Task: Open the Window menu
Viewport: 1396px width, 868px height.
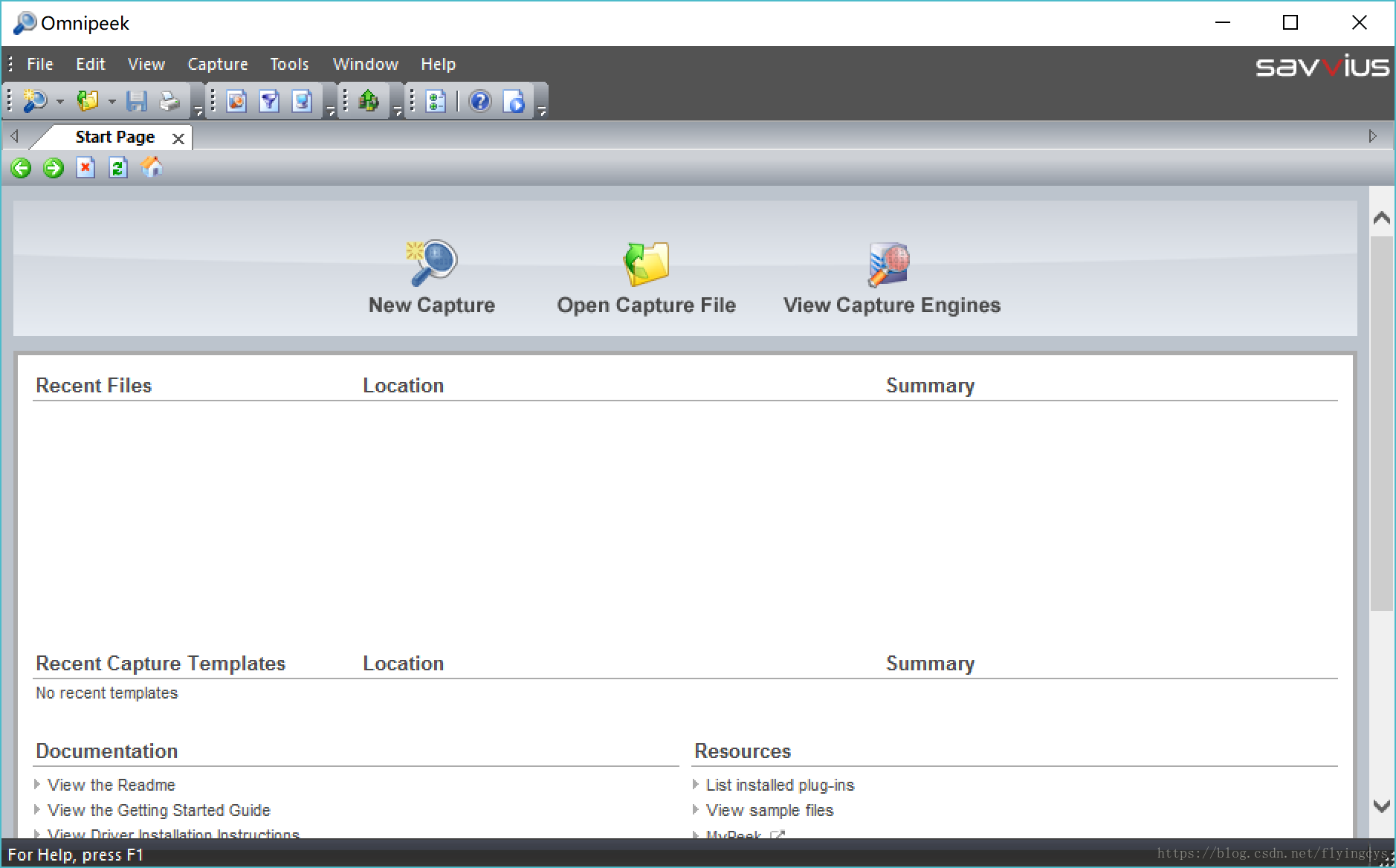Action: (x=366, y=64)
